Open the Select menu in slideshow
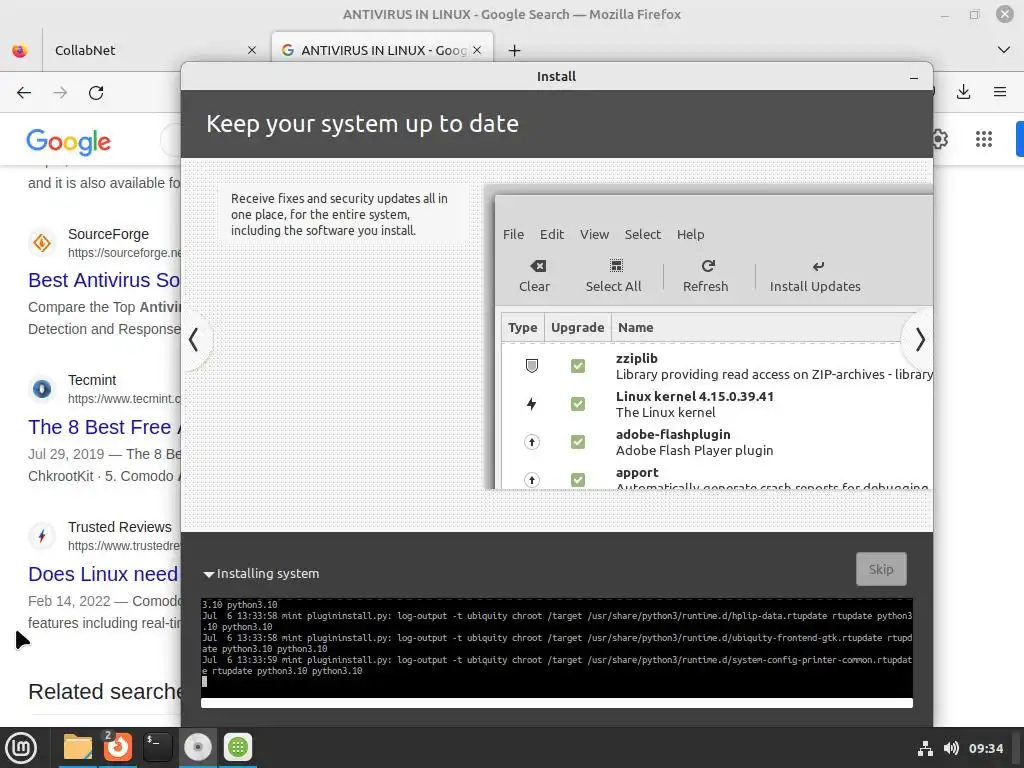Screen dimensions: 1024x768 643,234
